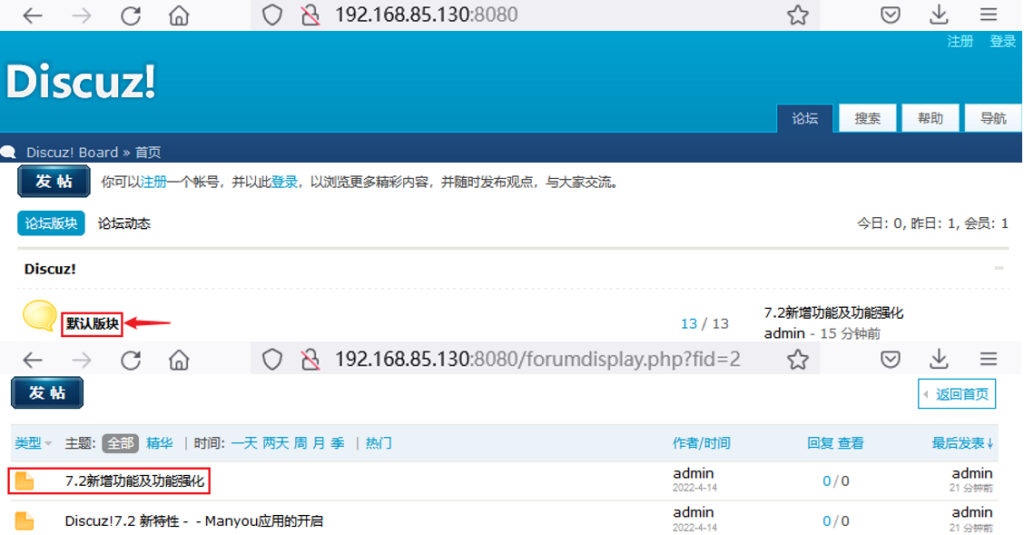Click the back arrow in the top browser toolbar

[x=32, y=15]
